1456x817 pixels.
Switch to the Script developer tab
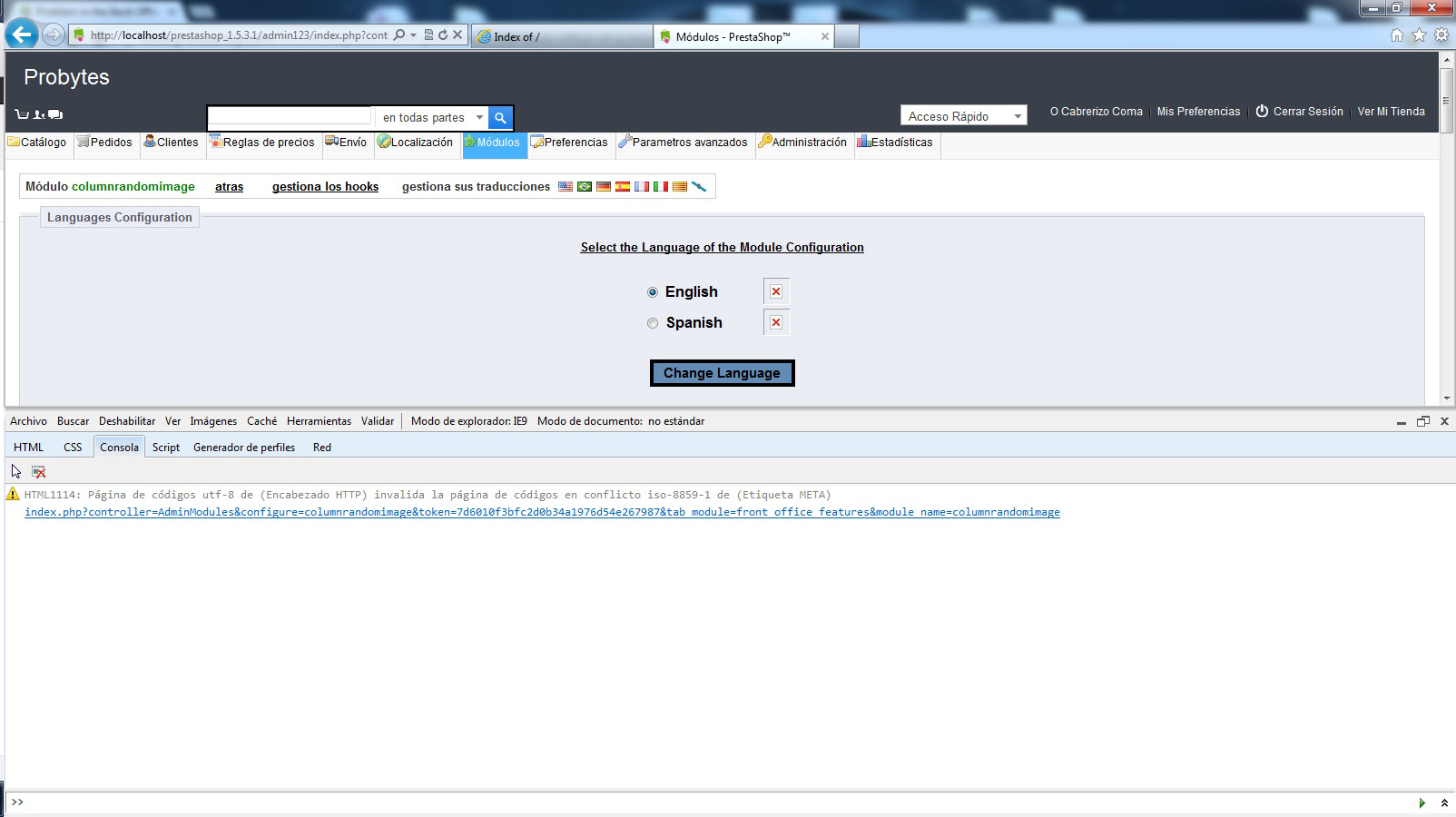165,448
